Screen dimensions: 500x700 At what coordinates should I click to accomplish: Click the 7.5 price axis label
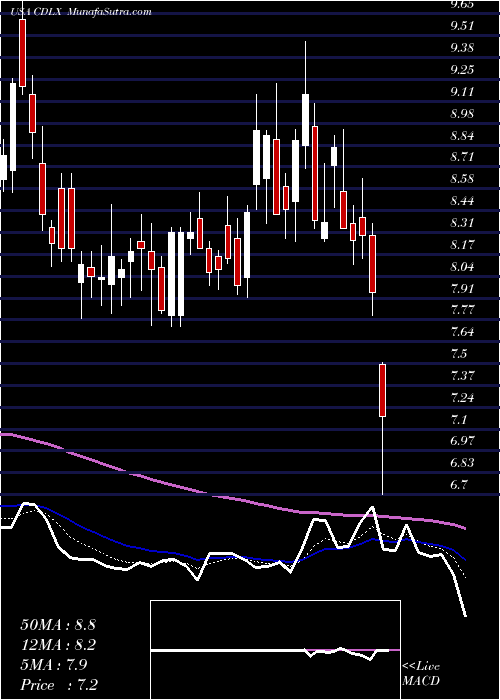[x=460, y=354]
